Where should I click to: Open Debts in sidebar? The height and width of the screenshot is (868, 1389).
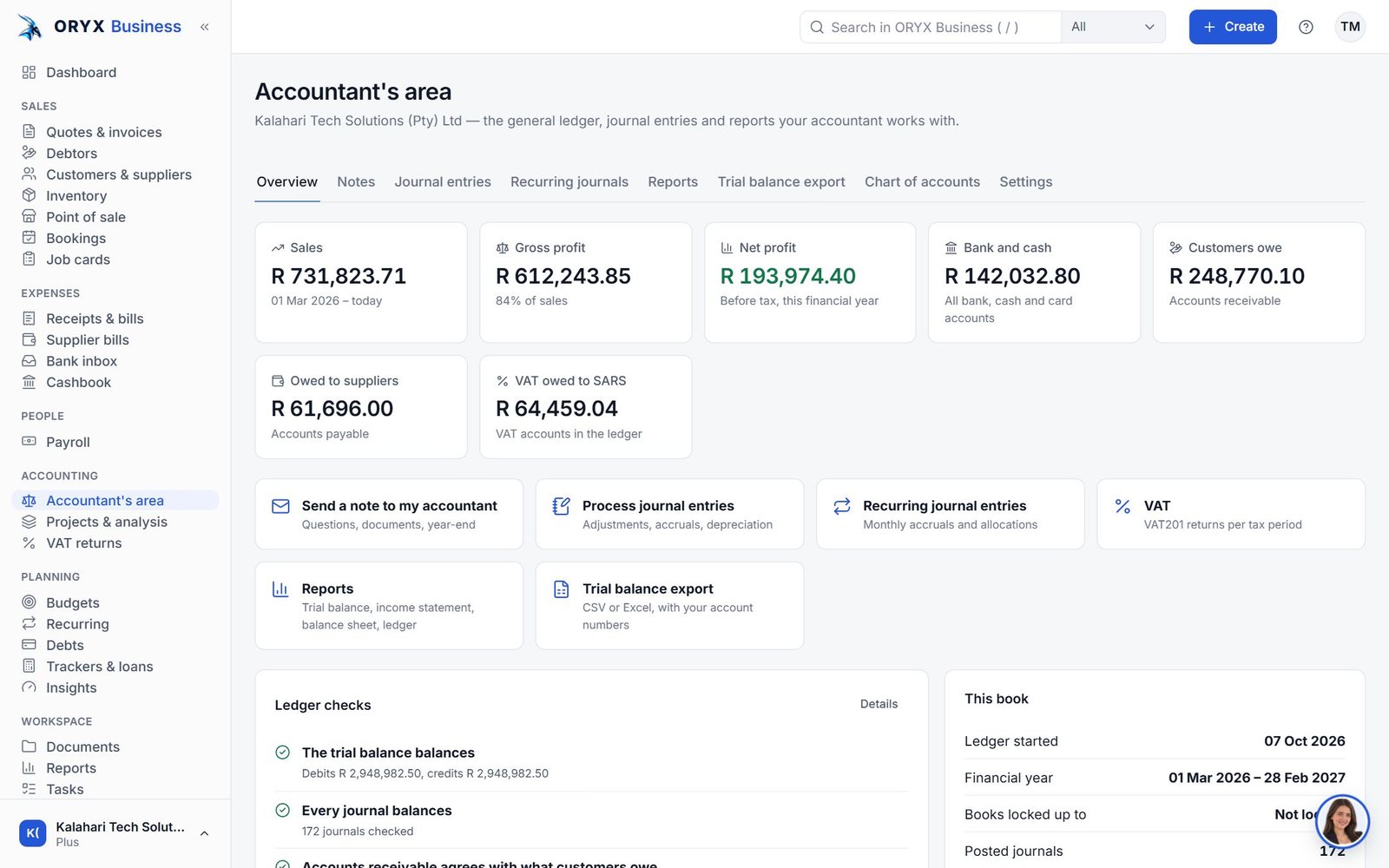coord(115,645)
